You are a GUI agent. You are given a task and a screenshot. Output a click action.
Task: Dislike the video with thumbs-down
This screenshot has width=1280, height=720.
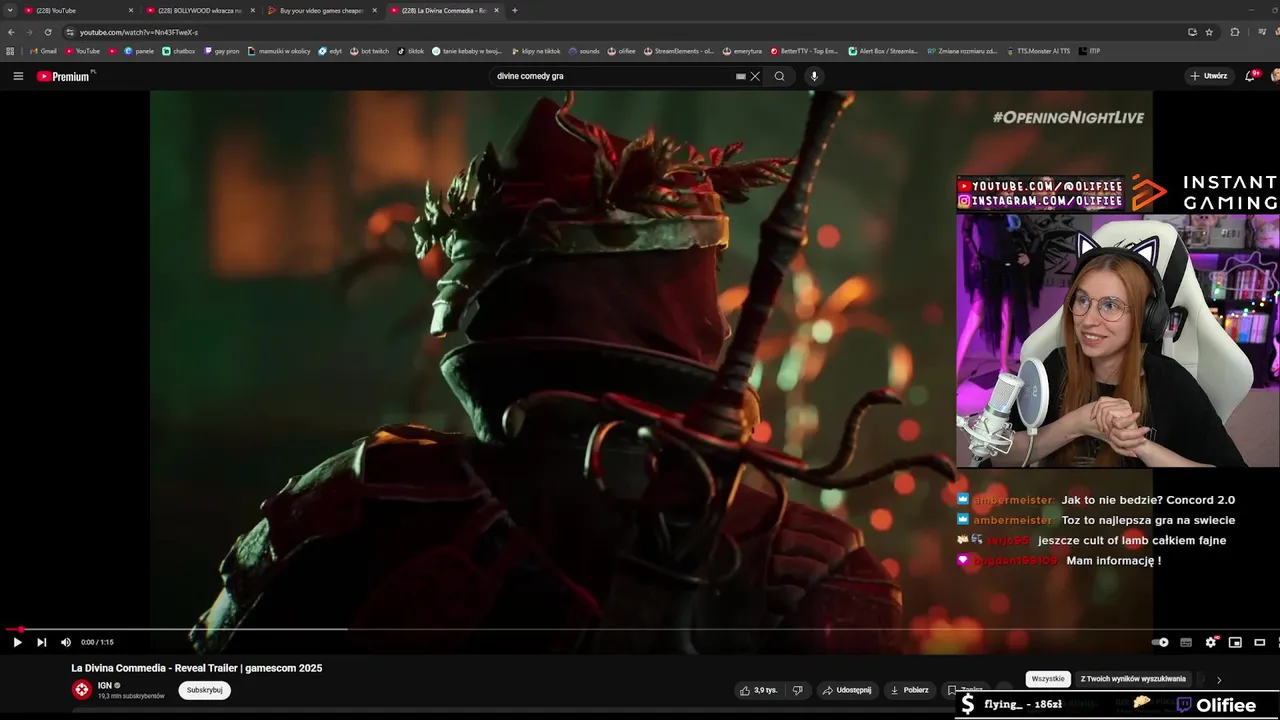(x=797, y=690)
